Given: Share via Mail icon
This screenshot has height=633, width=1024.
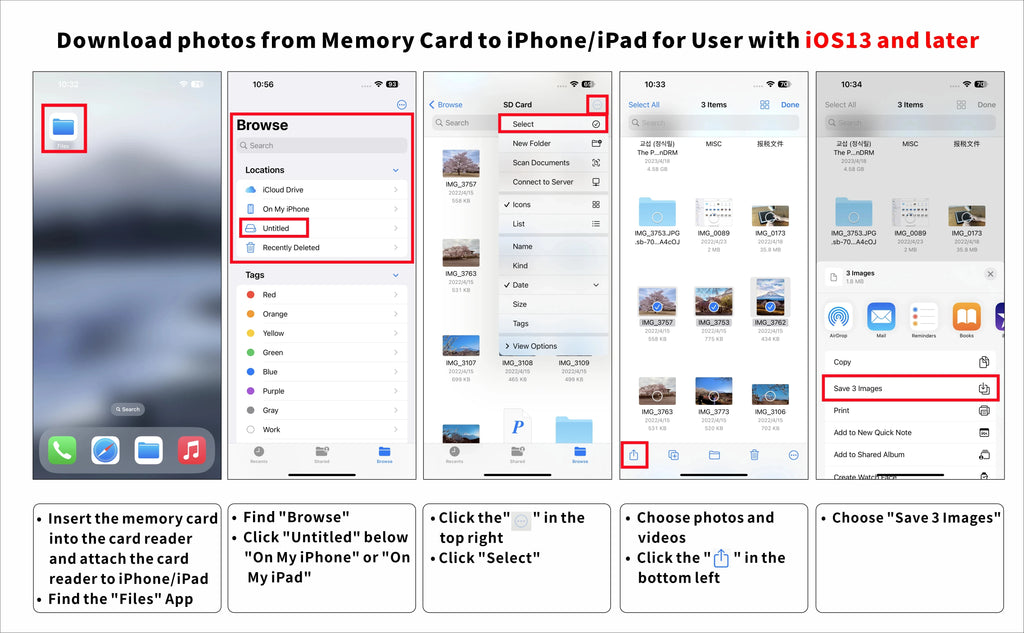Looking at the screenshot, I should coord(881,317).
